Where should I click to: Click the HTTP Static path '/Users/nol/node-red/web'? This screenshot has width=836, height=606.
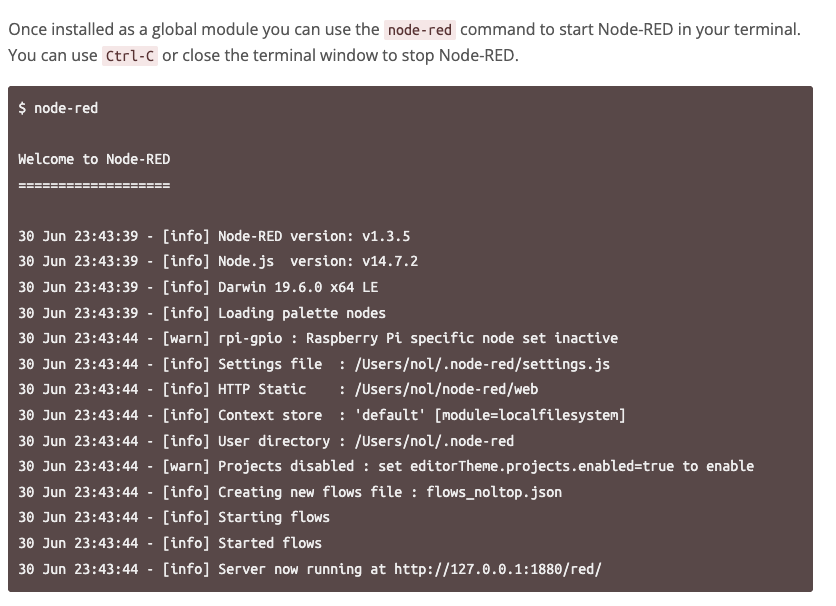pos(446,389)
